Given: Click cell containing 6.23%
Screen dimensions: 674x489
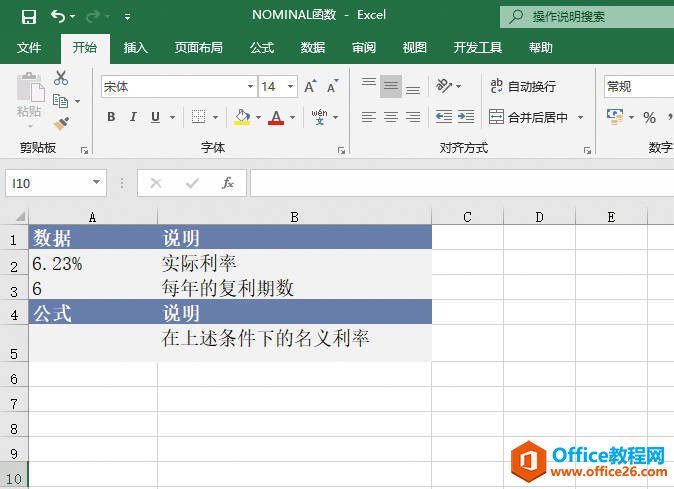Looking at the screenshot, I should click(93, 263).
